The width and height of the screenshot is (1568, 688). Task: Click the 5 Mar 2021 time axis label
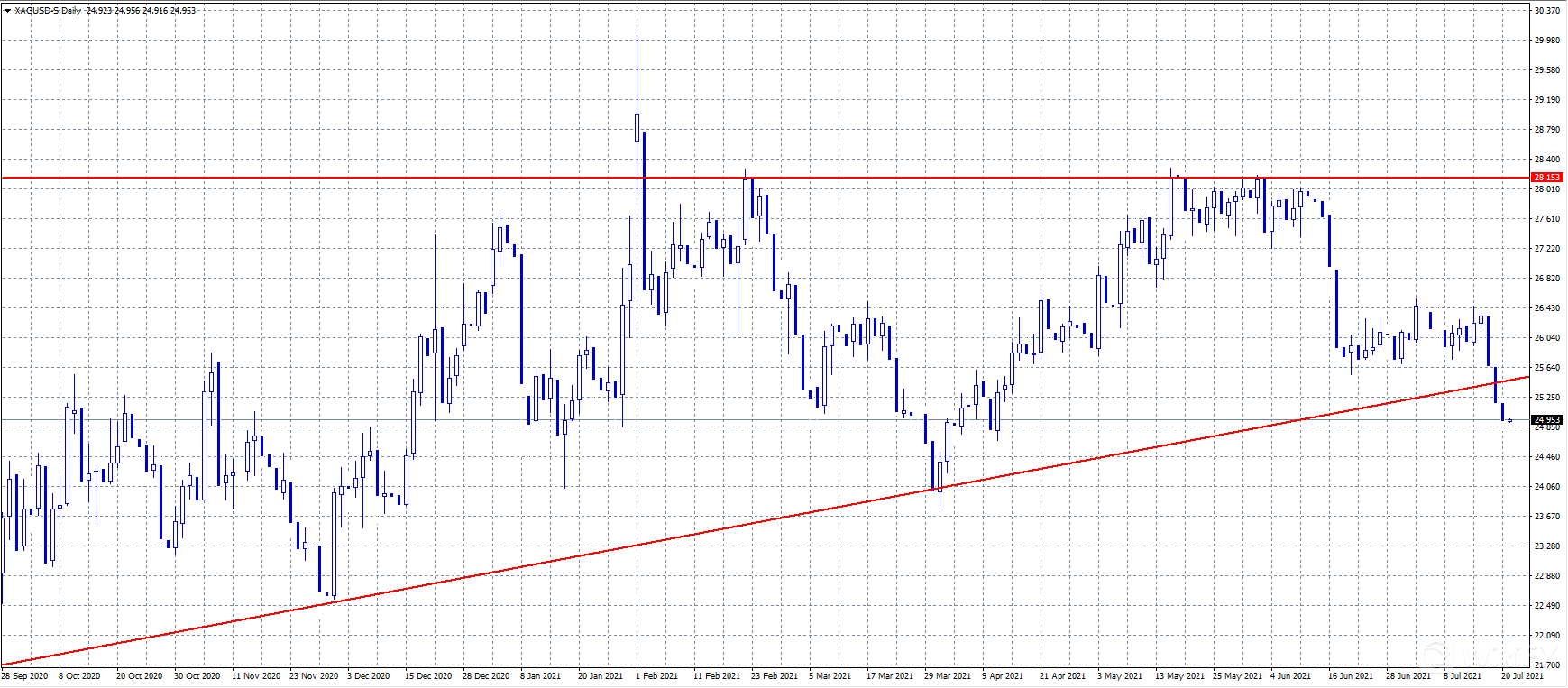pos(830,676)
